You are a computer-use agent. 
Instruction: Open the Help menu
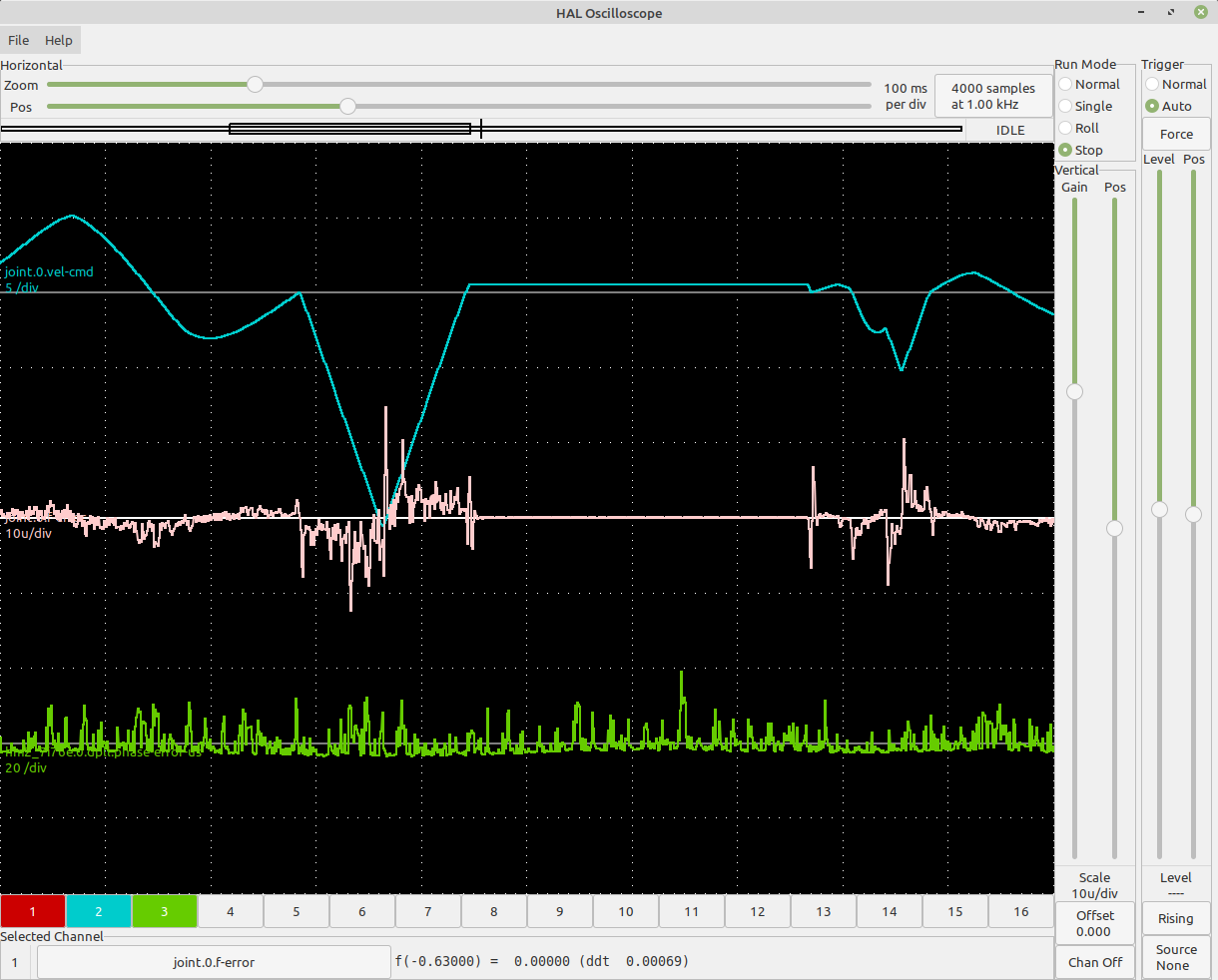58,40
